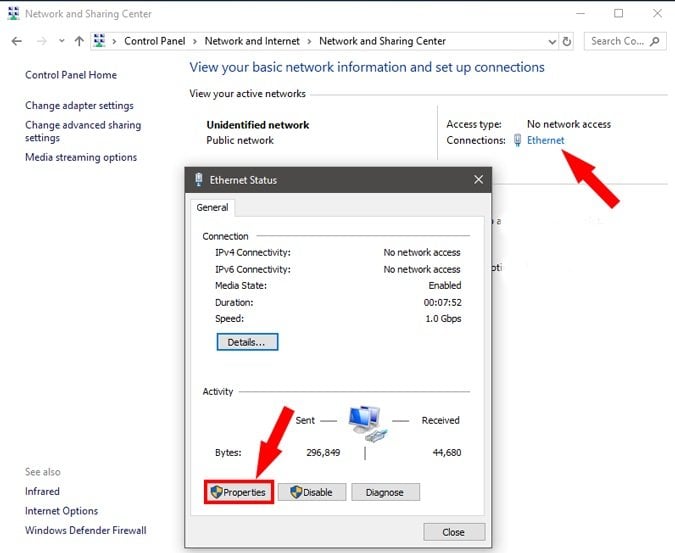Select Network and Sharing Center breadcrumb
This screenshot has width=675, height=553.
[382, 41]
